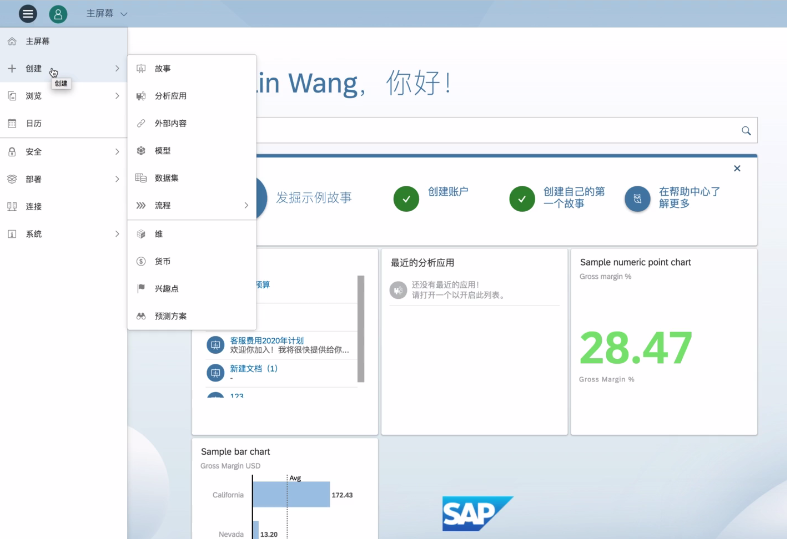This screenshot has width=787, height=539.
Task: Click the 模型 cube icon
Action: 141,151
